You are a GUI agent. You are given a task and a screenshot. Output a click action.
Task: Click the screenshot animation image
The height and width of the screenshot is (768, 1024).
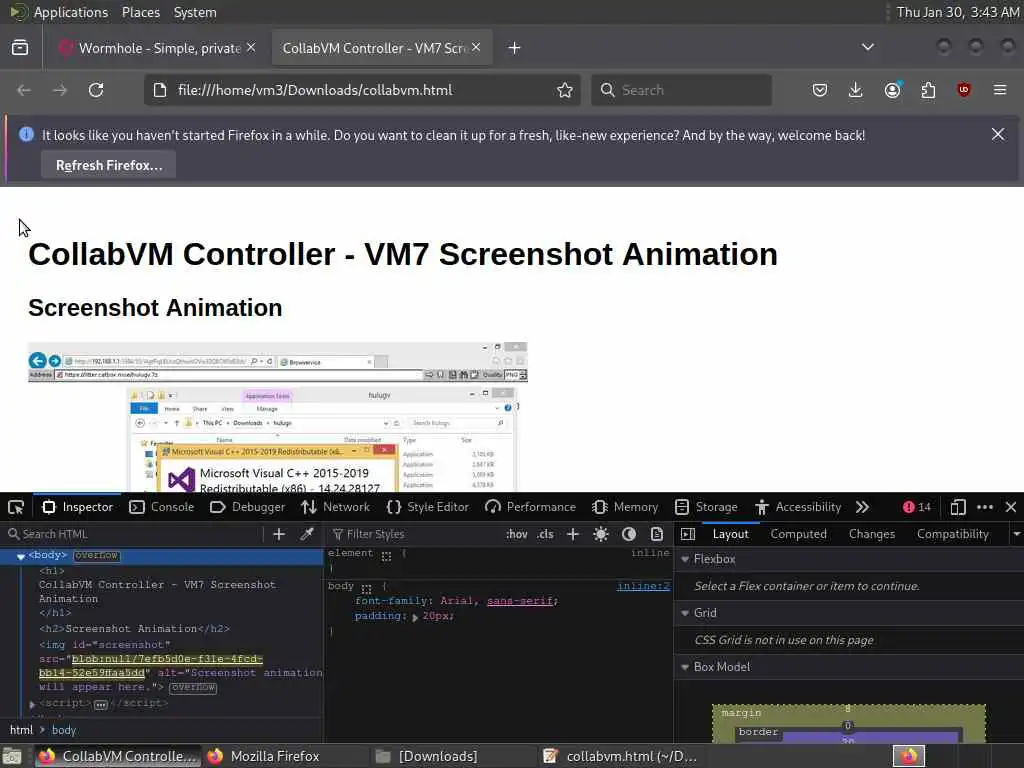click(x=278, y=417)
